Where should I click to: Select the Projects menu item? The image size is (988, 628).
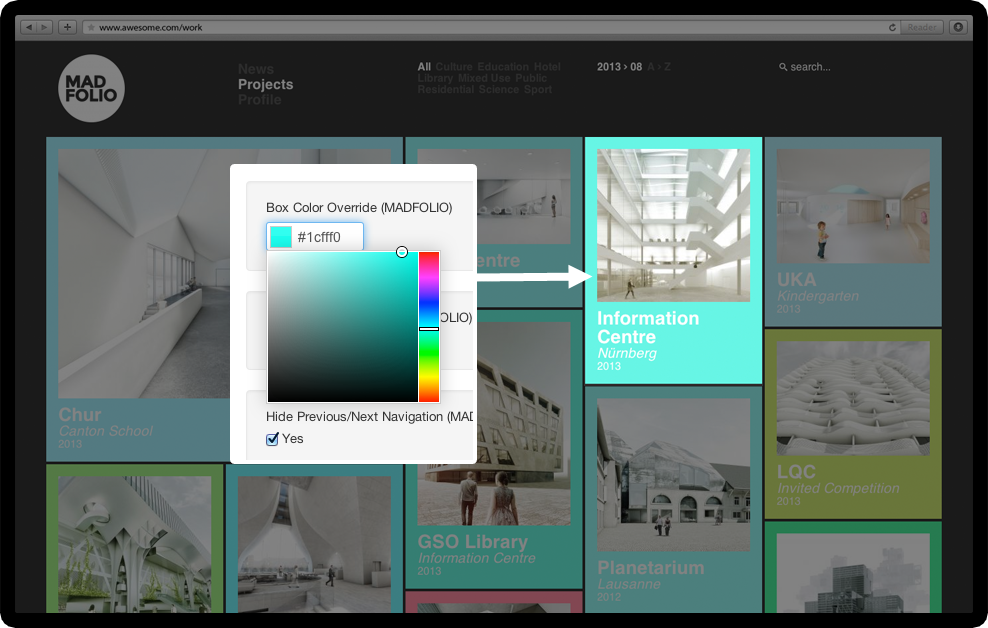[x=265, y=84]
